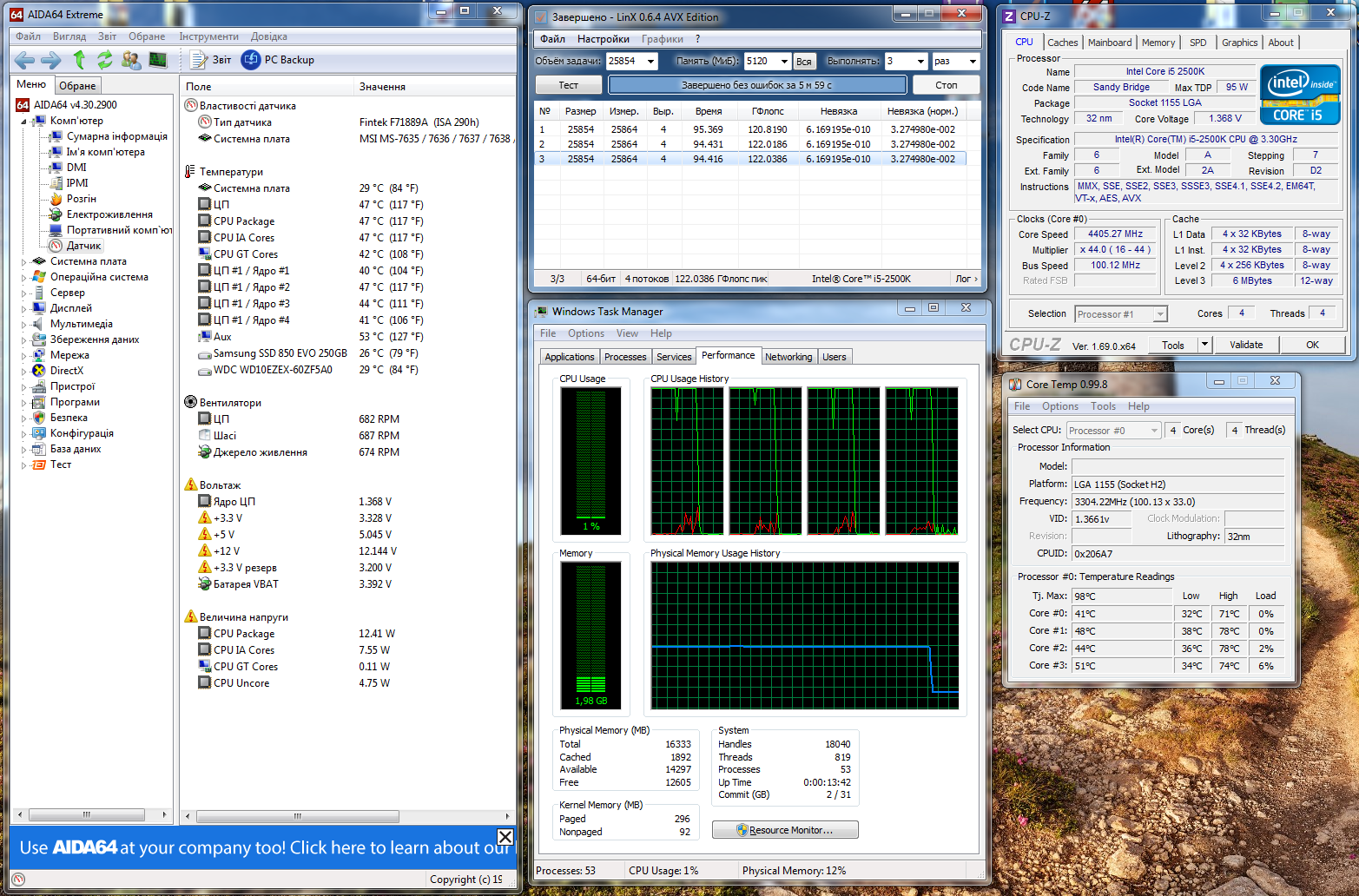Image resolution: width=1359 pixels, height=896 pixels.
Task: Click the Validate button in CPU-Z
Action: pos(1246,345)
